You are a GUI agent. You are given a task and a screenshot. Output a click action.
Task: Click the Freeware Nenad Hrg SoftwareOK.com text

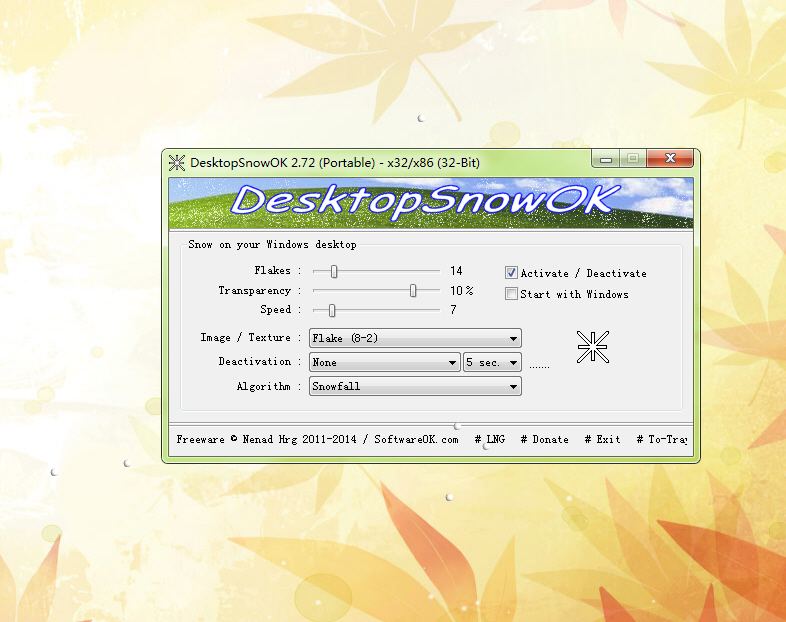point(317,440)
